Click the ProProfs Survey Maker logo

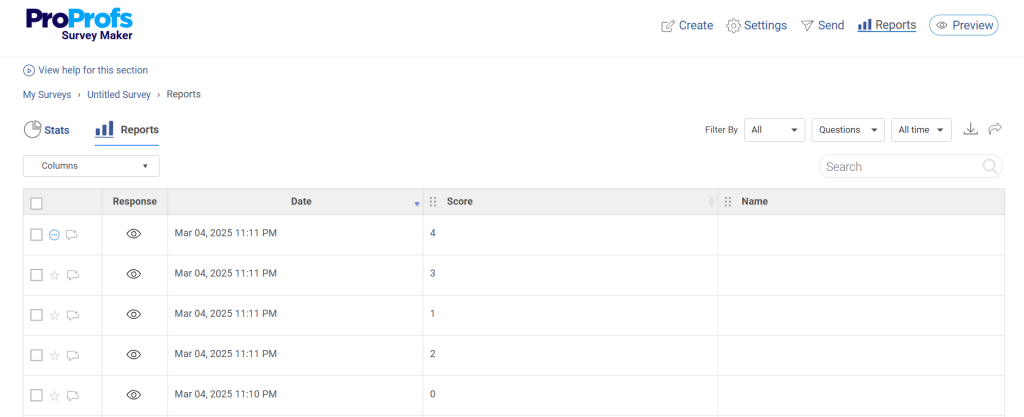(79, 25)
